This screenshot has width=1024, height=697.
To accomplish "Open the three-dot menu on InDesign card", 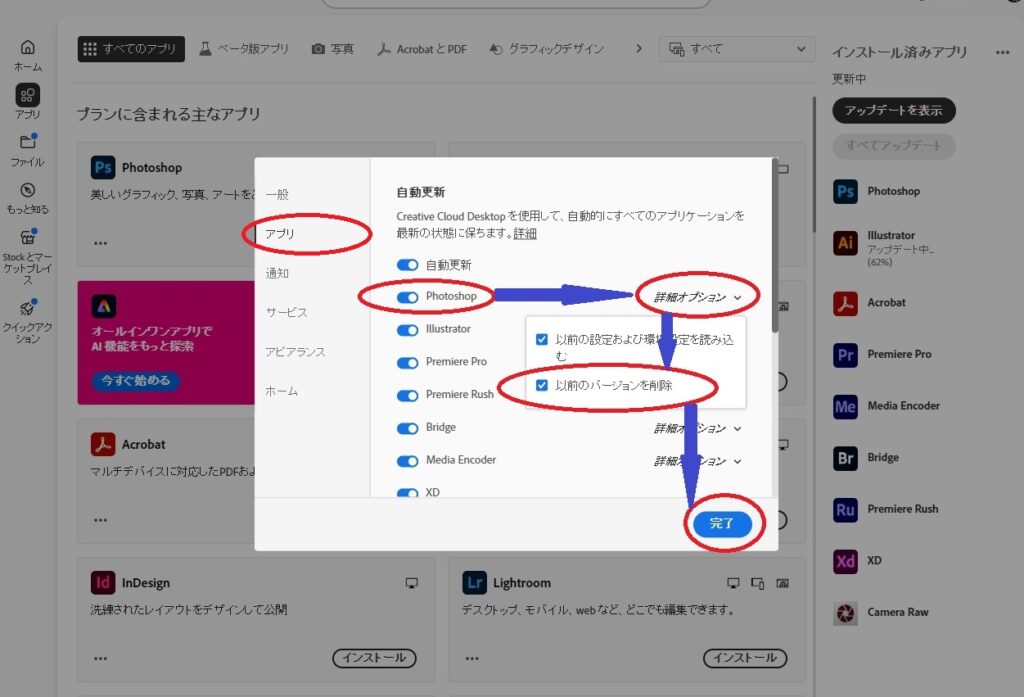I will pos(100,658).
